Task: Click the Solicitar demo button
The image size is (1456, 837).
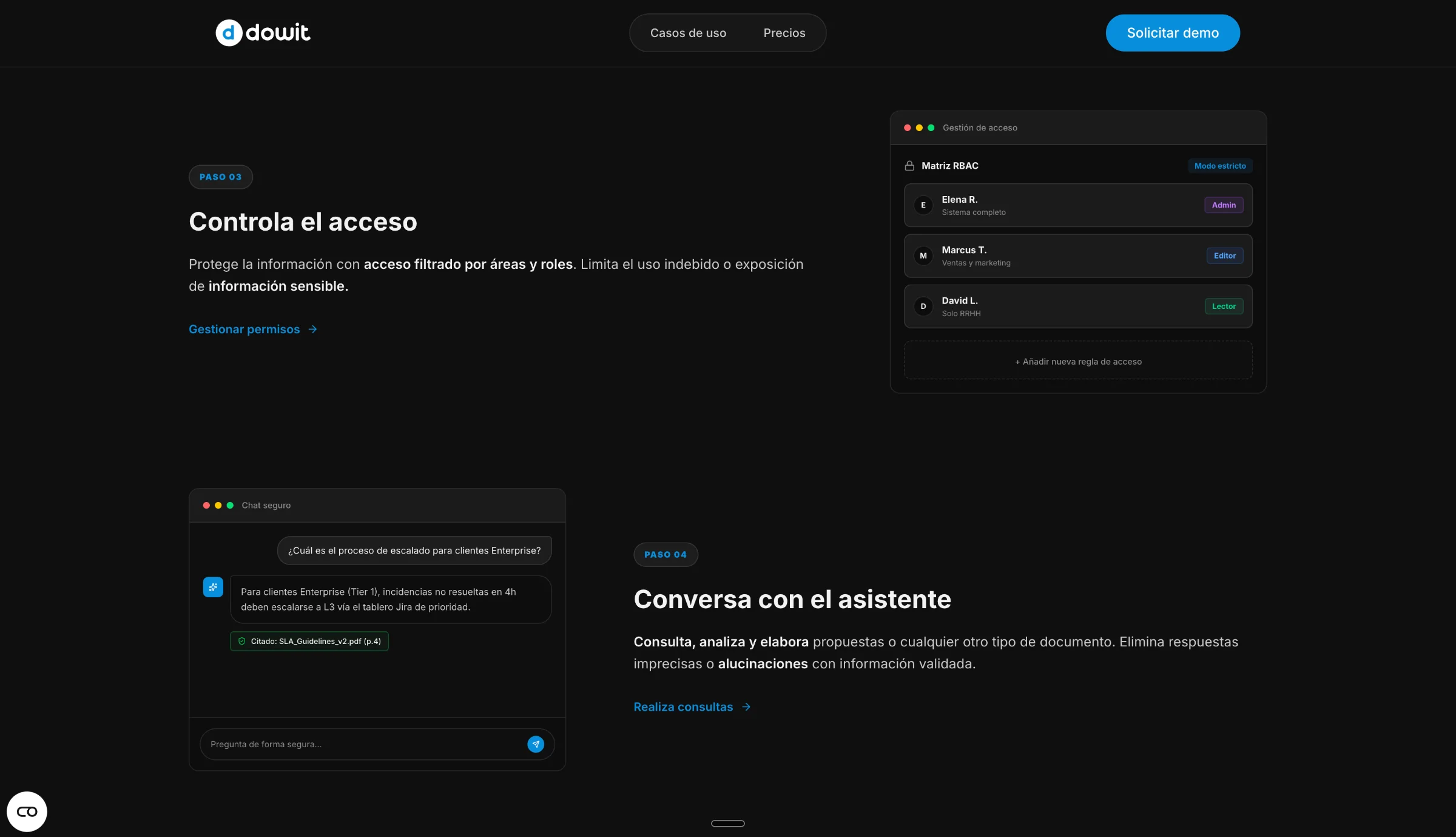Action: 1173,33
